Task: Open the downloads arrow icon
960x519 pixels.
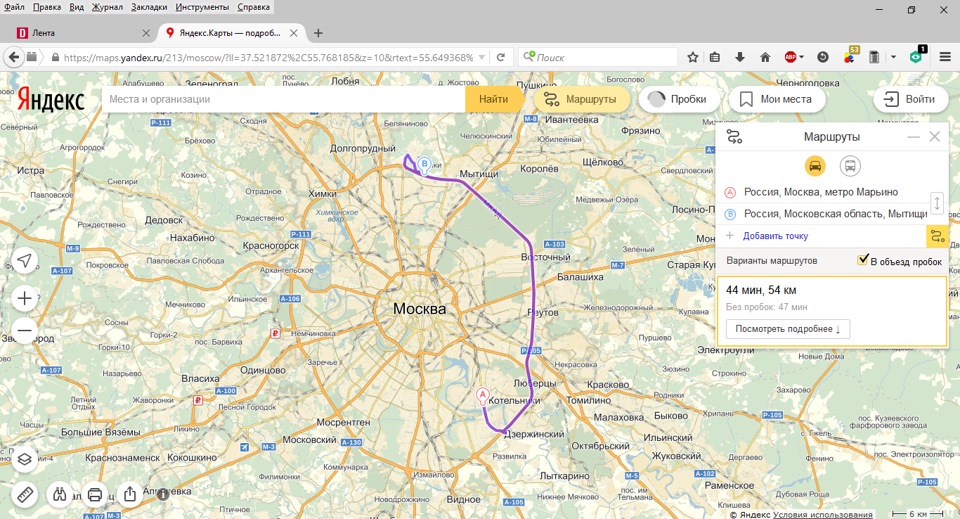Action: pos(740,57)
